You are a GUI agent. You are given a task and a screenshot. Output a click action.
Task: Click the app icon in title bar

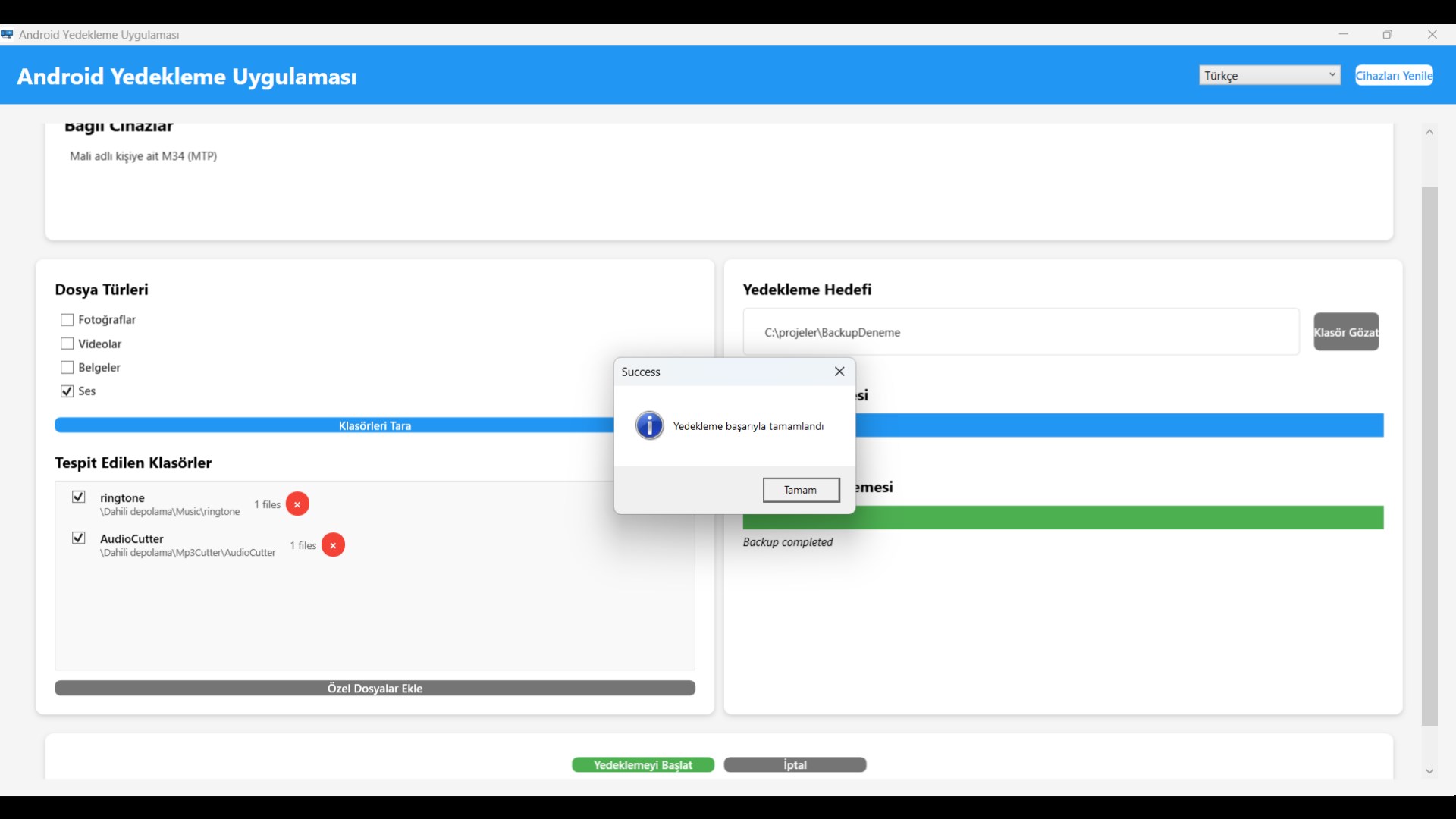click(x=8, y=35)
